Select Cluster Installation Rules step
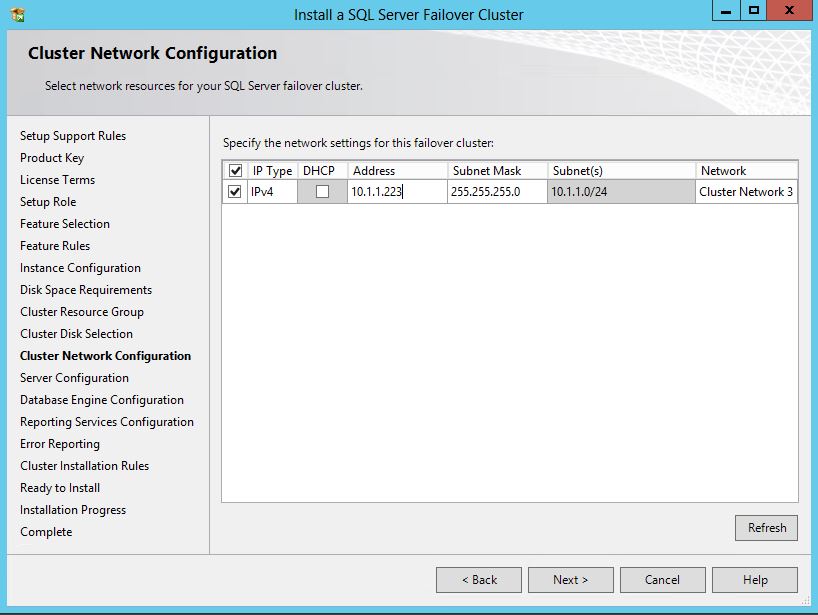 tap(85, 466)
